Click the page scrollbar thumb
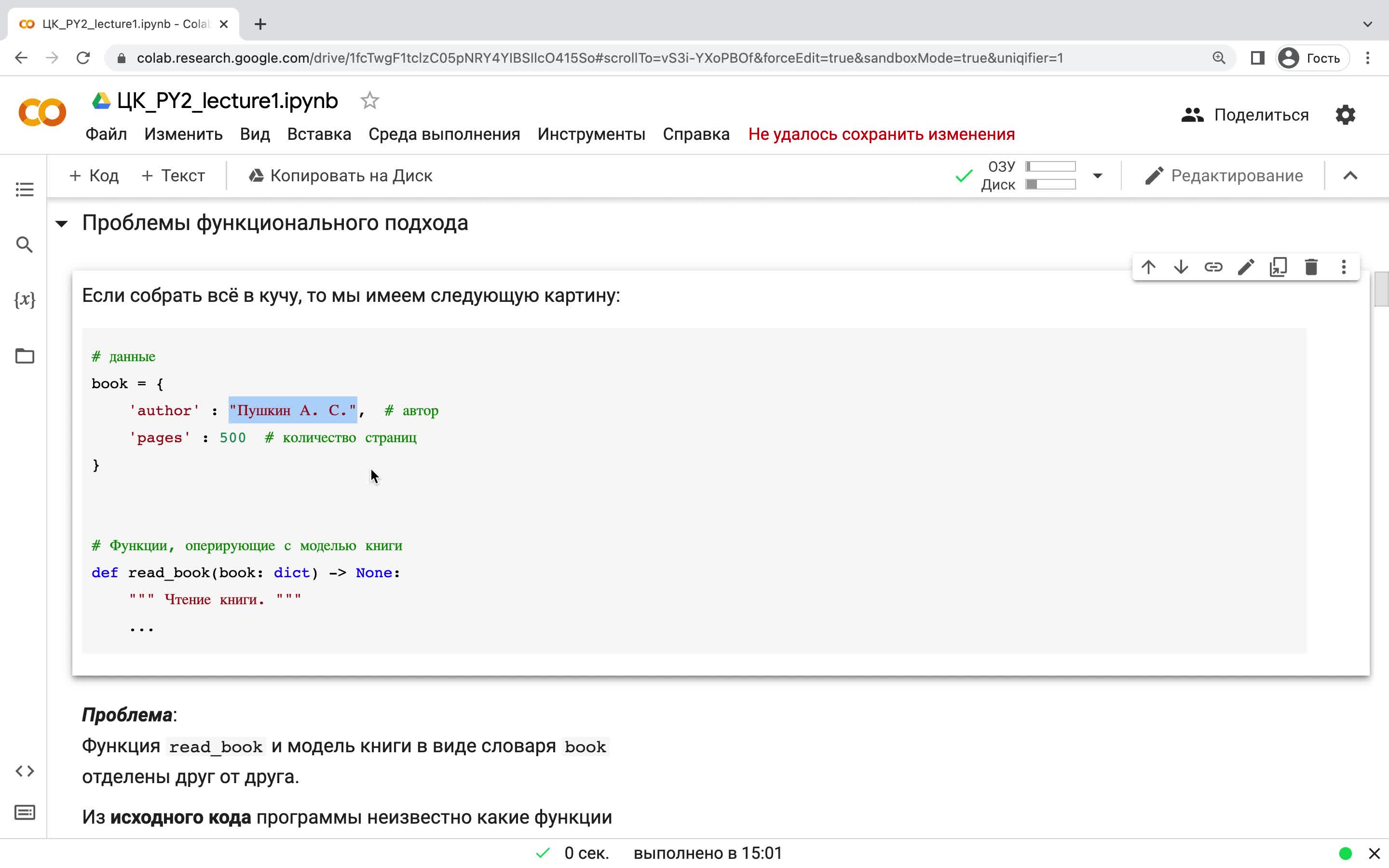The height and width of the screenshot is (868, 1389). (1381, 290)
